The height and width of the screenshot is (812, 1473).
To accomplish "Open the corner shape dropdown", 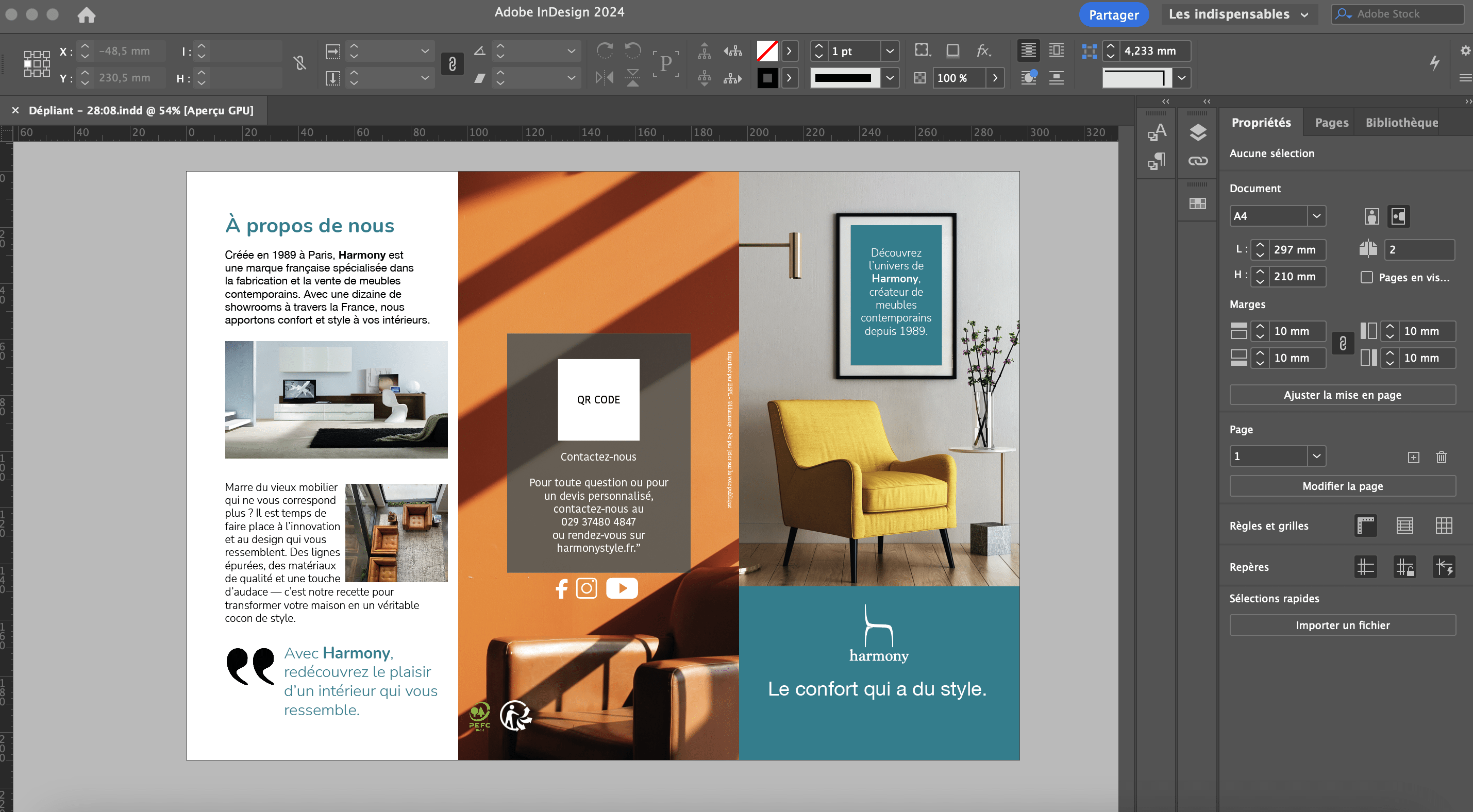I will (x=1181, y=78).
